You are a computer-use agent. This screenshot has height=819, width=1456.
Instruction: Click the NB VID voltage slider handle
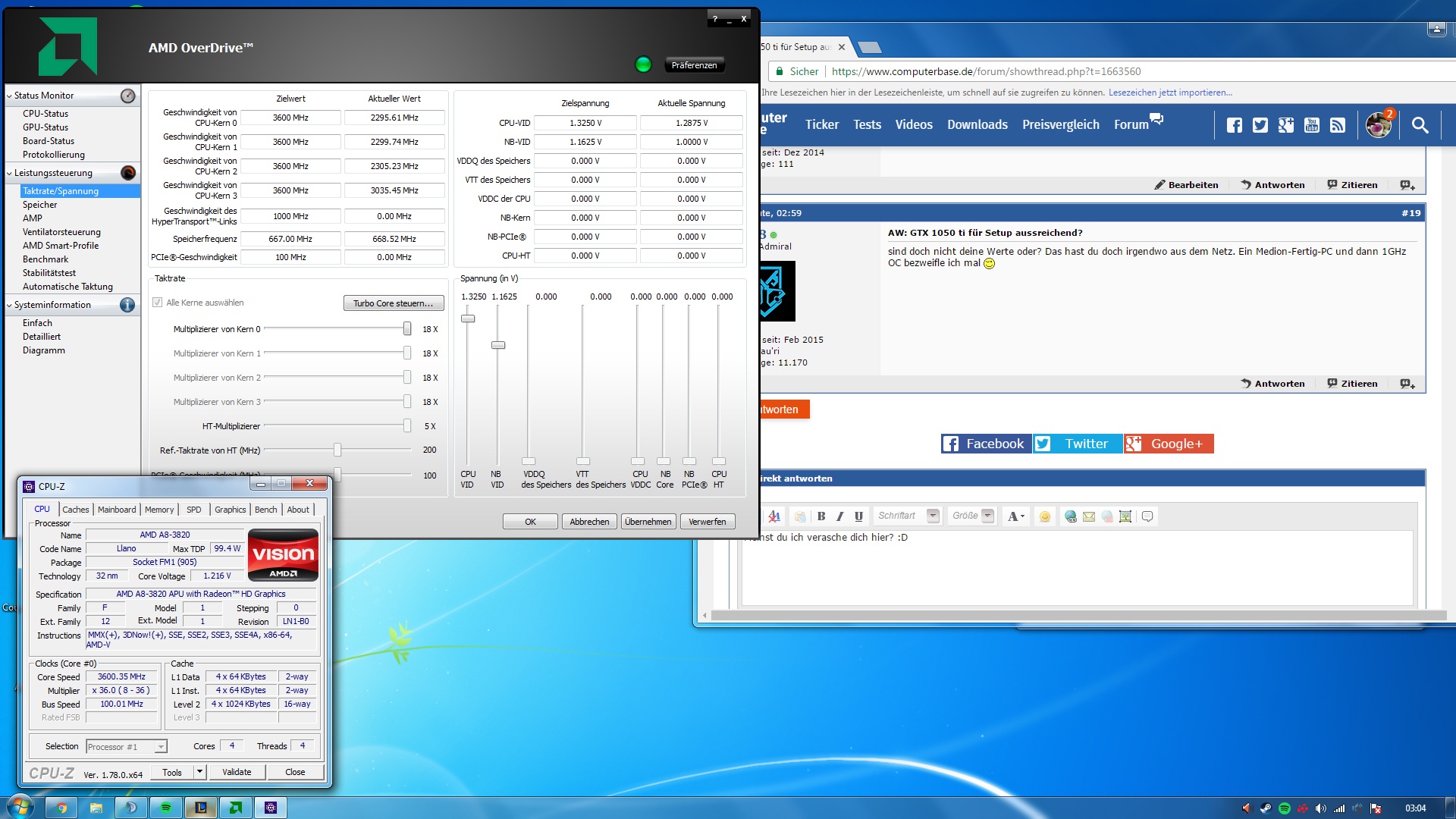point(498,345)
